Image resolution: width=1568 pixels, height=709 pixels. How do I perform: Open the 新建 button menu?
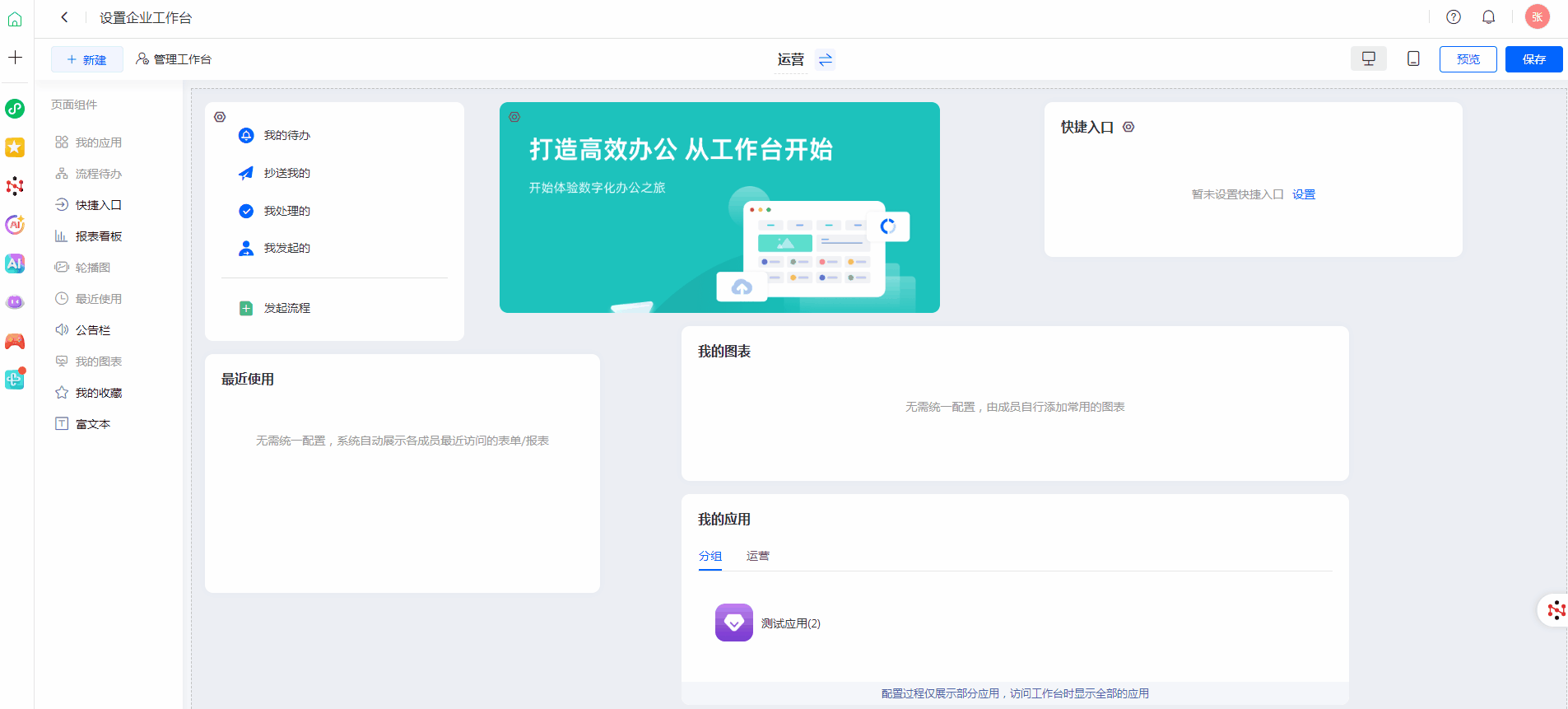87,59
